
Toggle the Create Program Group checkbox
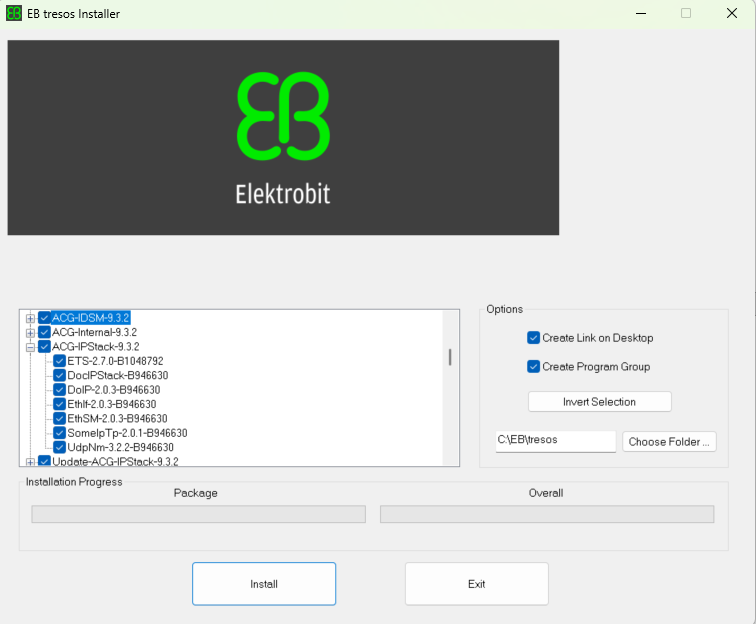(x=534, y=367)
